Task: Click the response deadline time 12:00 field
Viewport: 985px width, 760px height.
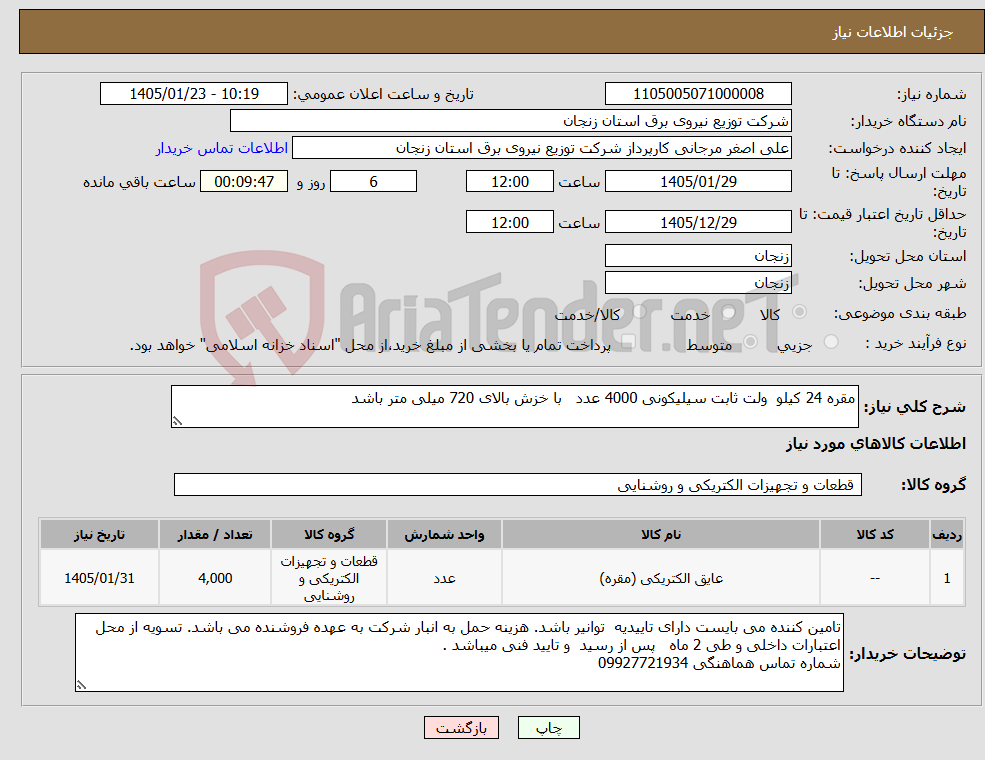Action: (x=509, y=182)
